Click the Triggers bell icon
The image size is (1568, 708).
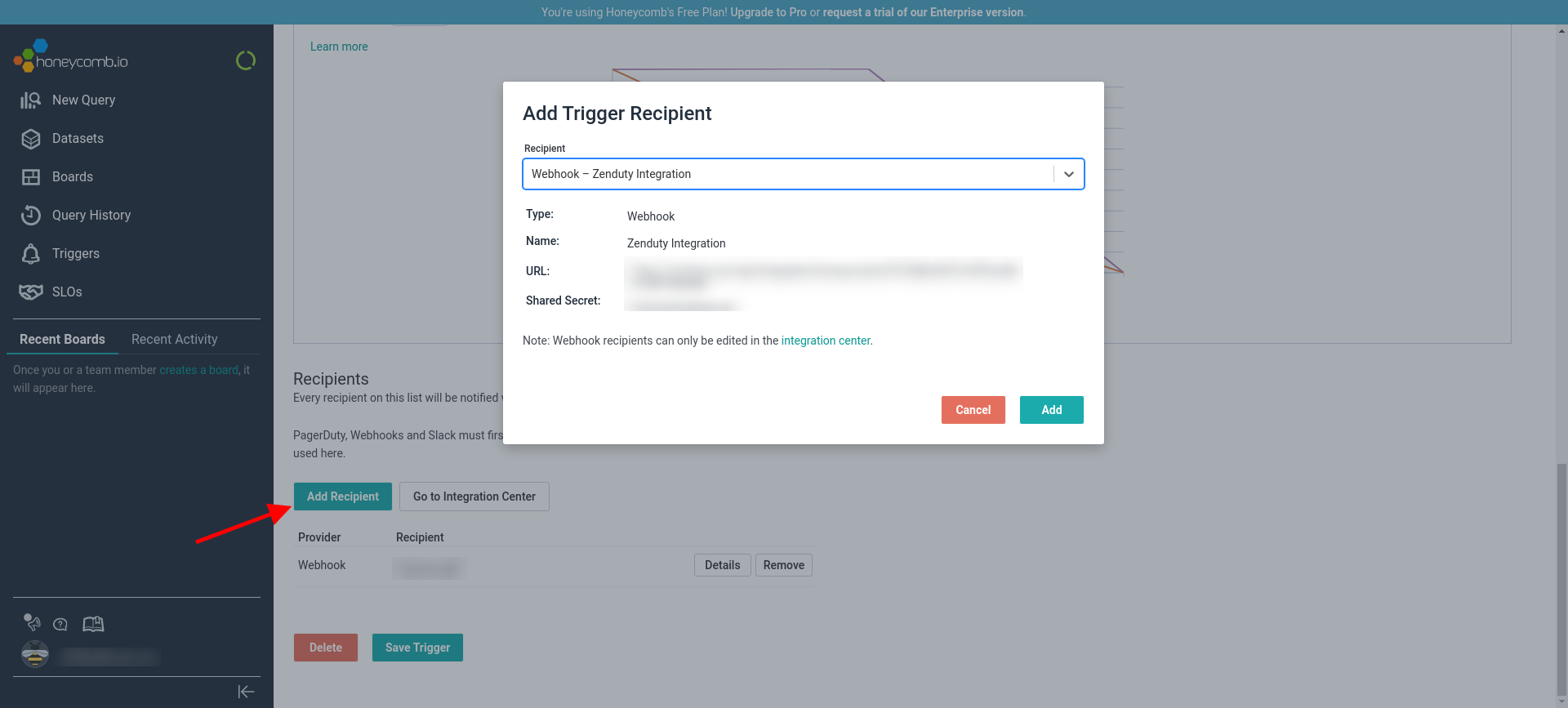tap(31, 254)
